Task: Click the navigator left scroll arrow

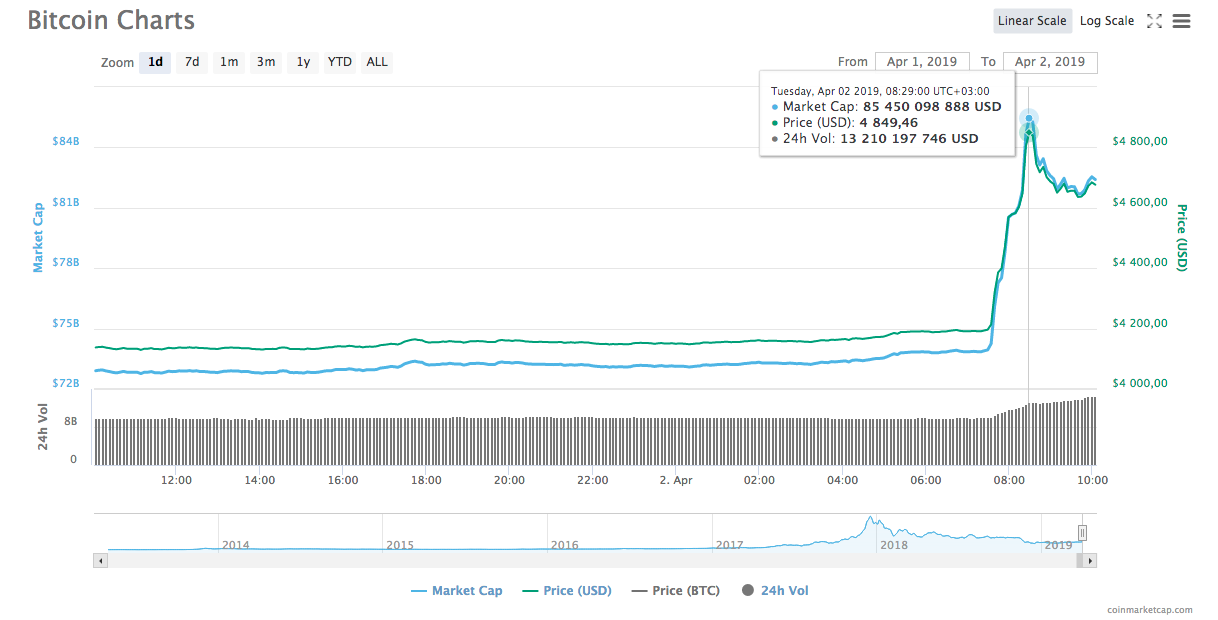Action: pyautogui.click(x=100, y=561)
